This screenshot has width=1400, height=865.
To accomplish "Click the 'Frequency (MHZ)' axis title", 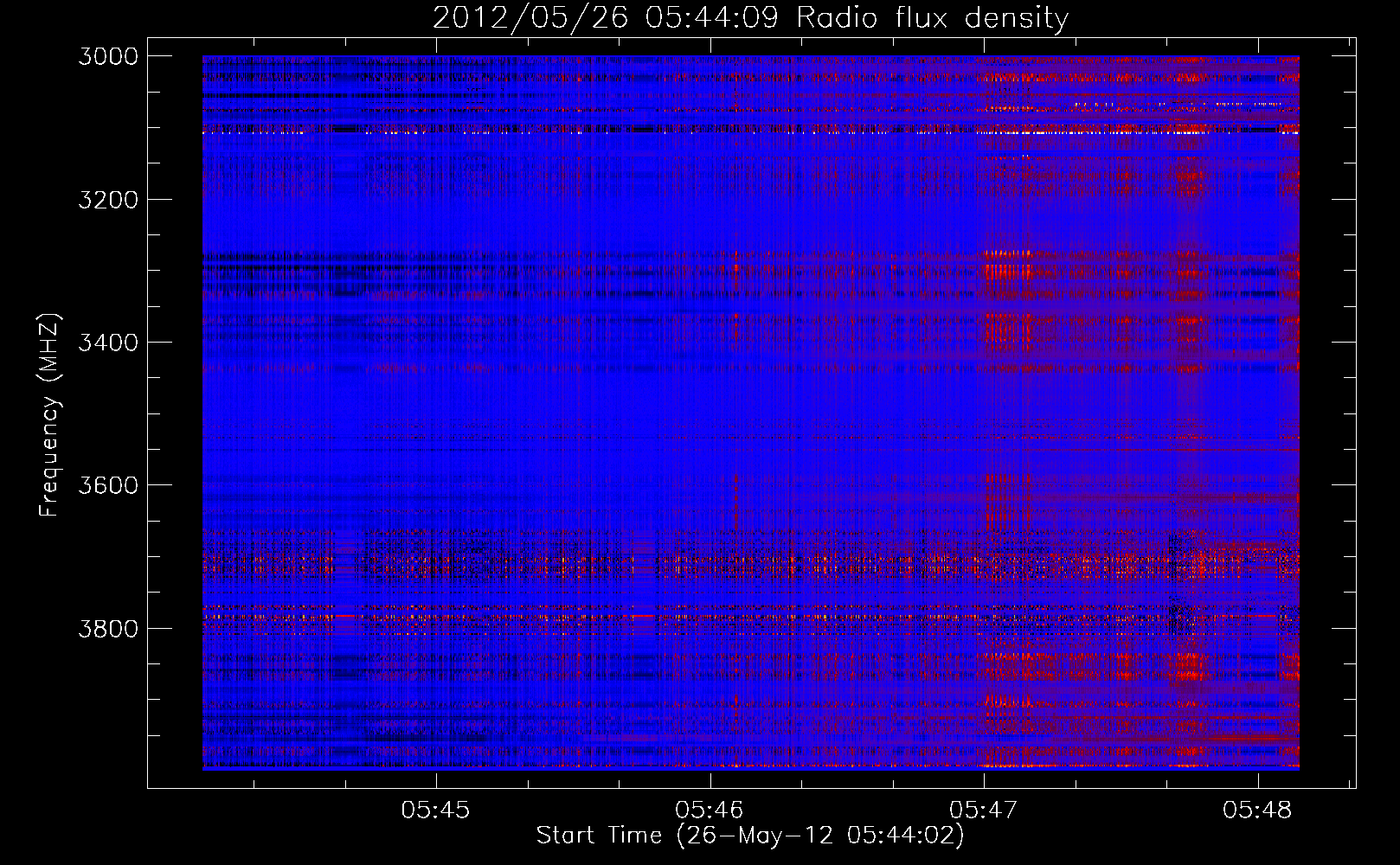I will (x=49, y=415).
